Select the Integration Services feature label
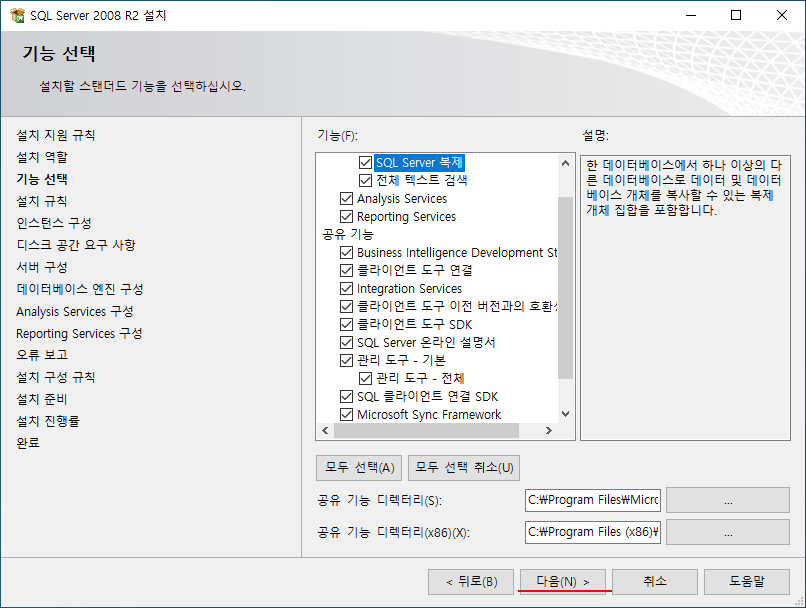This screenshot has width=806, height=608. [x=409, y=288]
